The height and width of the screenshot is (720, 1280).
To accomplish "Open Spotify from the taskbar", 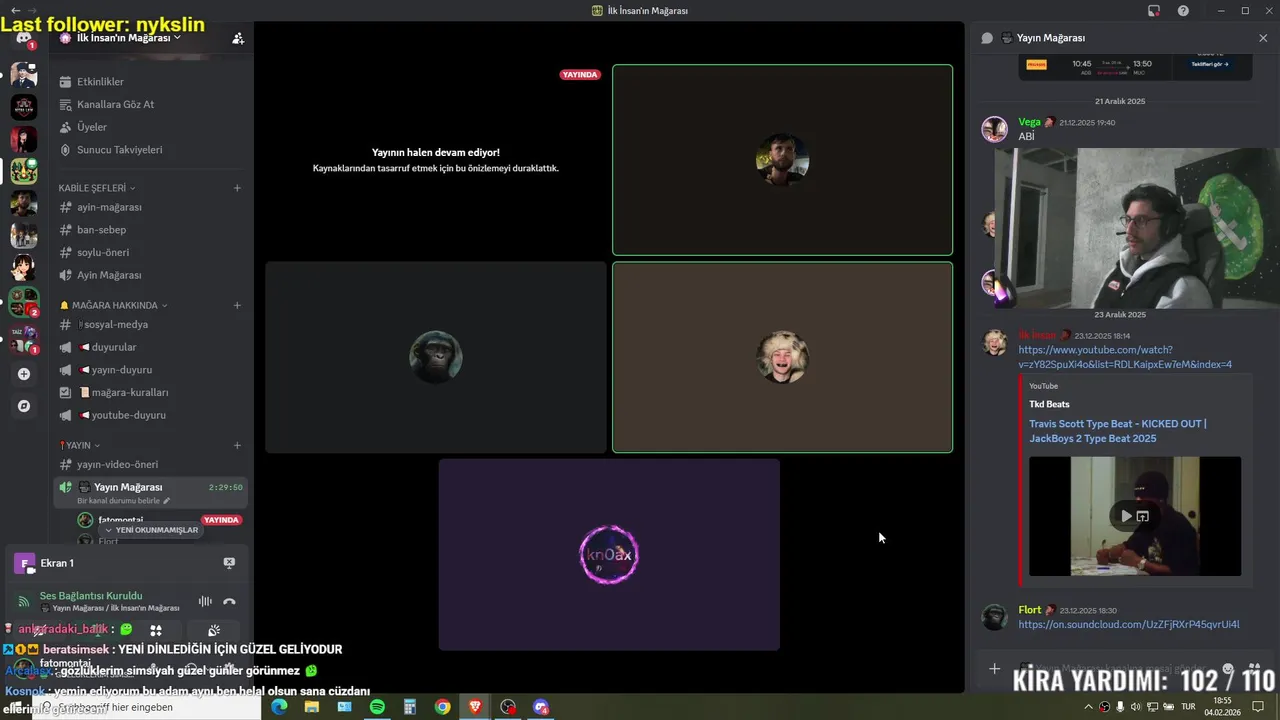I will [x=377, y=707].
